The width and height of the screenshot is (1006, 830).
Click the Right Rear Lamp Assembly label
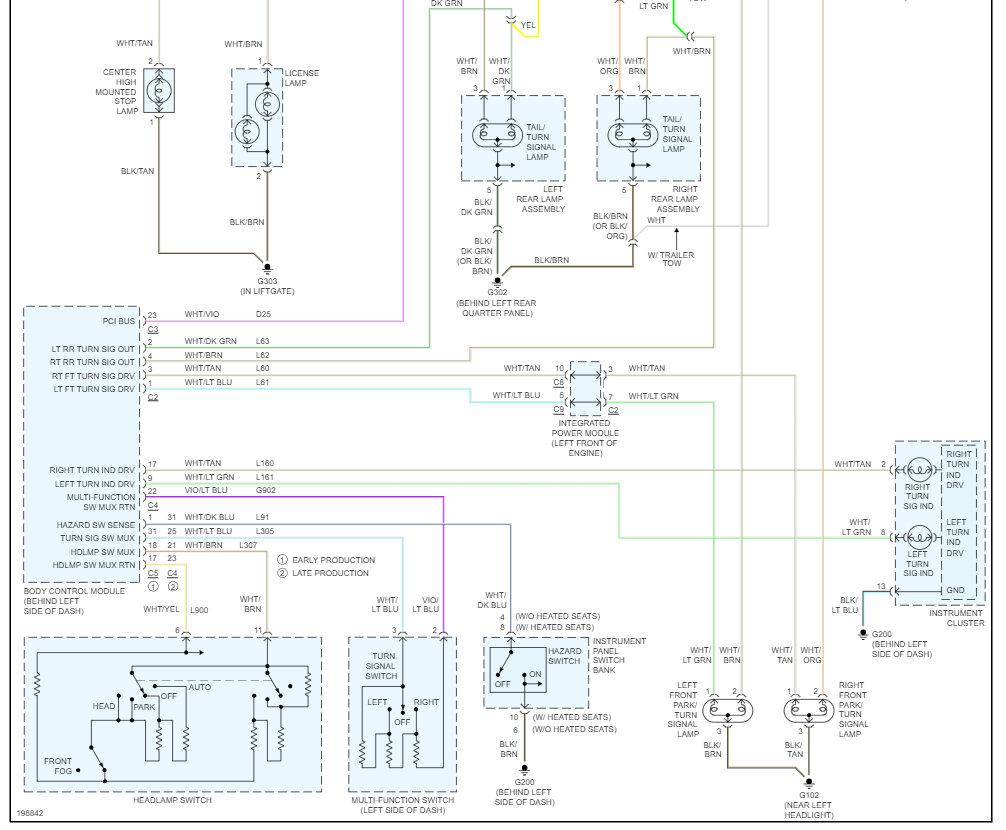pos(675,199)
